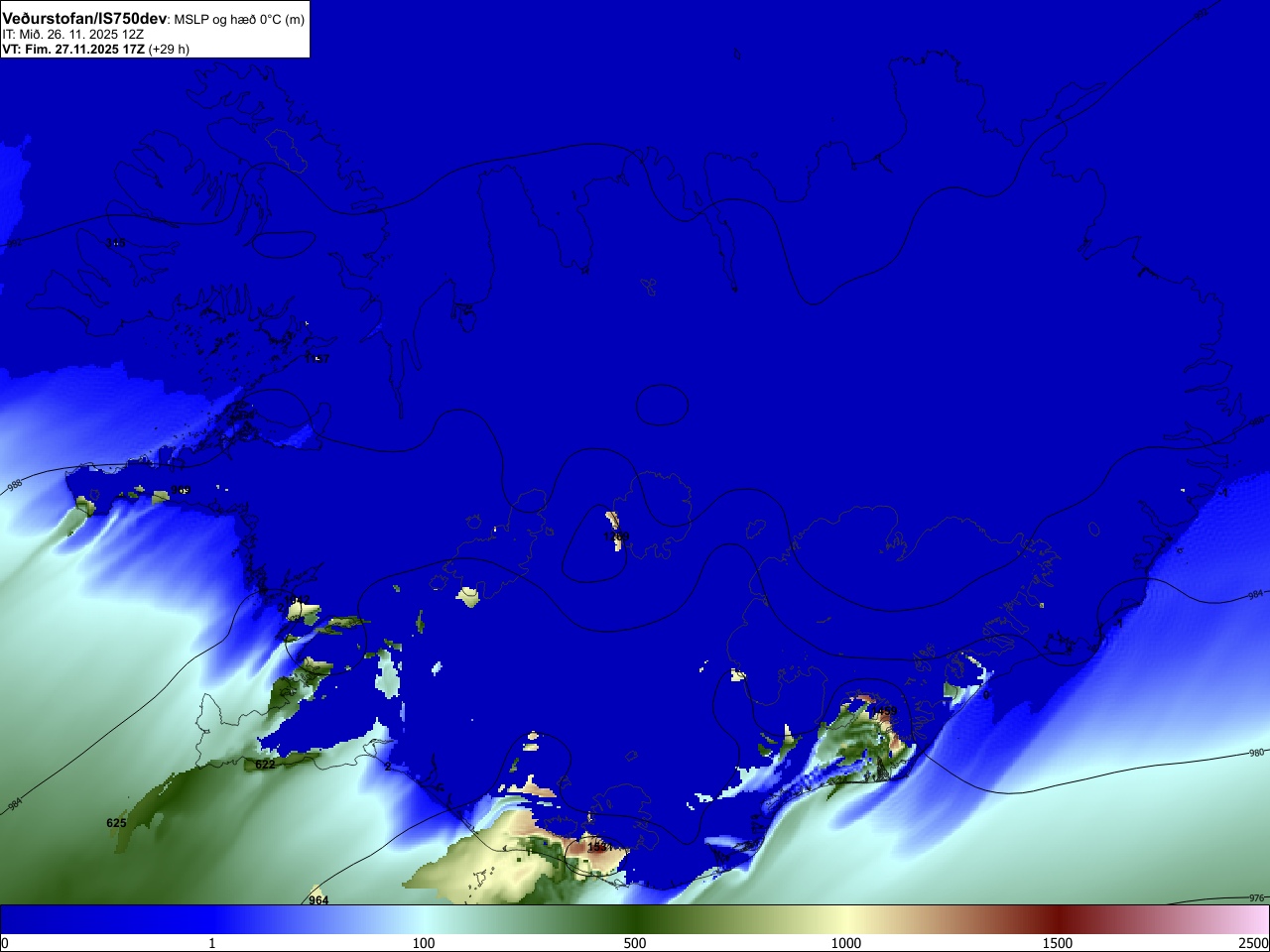Click the '984' isobar label at the right edge
The height and width of the screenshot is (952, 1270).
1256,595
